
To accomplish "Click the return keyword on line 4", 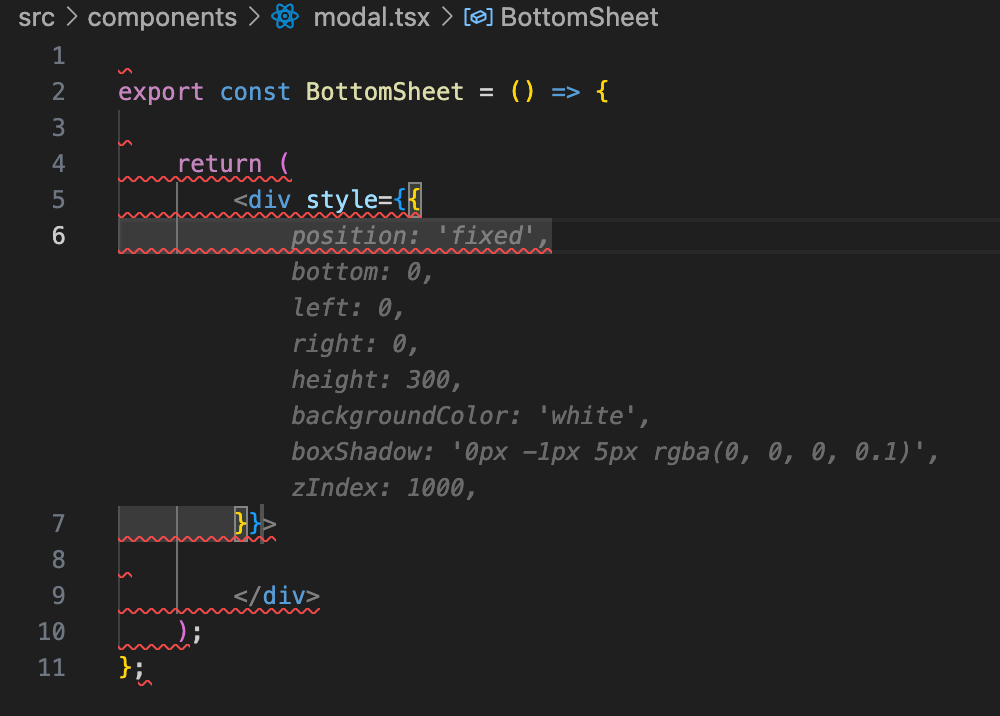I will coord(219,164).
